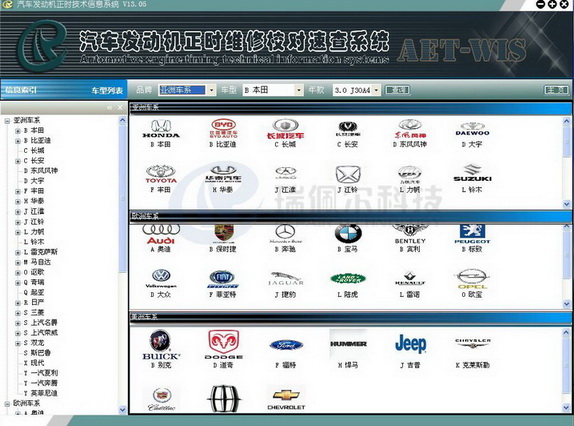Pick the Lifan (力帆) logo

click(410, 174)
